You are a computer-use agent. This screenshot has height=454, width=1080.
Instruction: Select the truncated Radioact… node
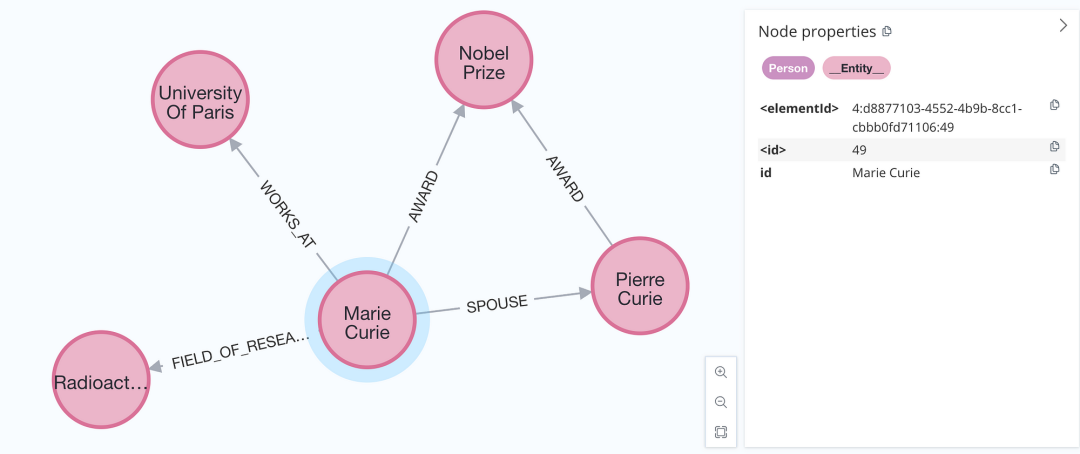(x=101, y=380)
